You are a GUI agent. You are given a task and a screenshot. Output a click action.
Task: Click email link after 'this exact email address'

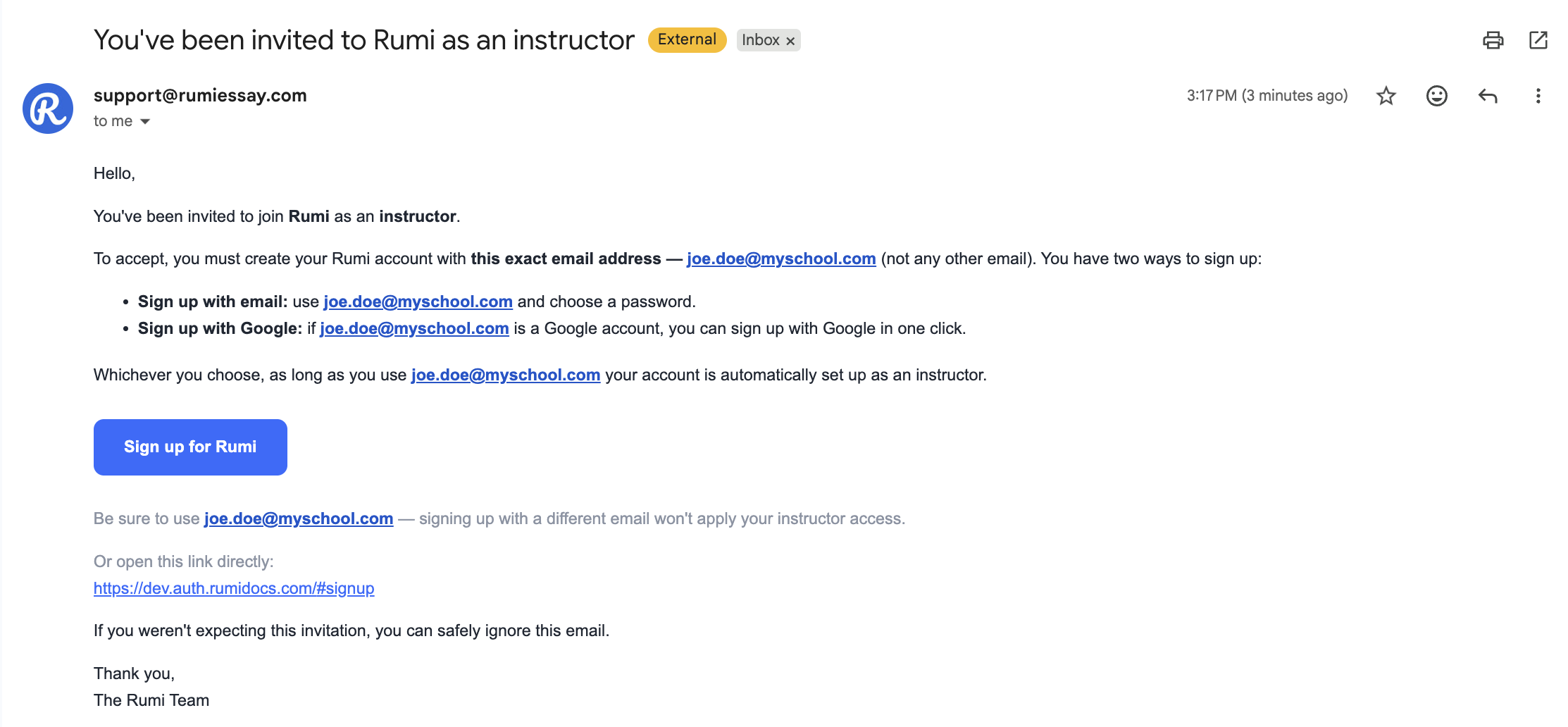pos(781,259)
